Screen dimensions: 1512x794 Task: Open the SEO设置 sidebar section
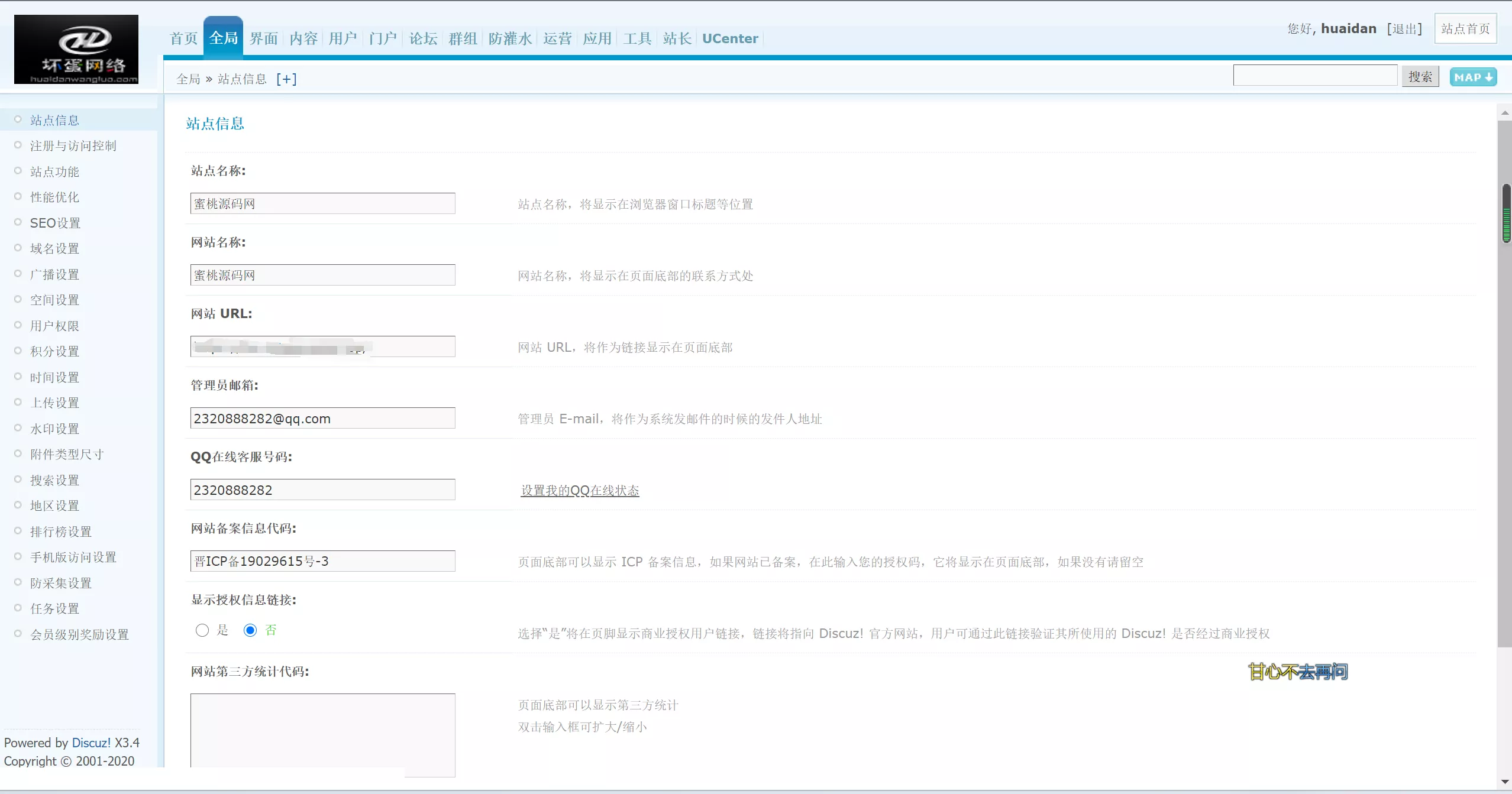pos(55,222)
